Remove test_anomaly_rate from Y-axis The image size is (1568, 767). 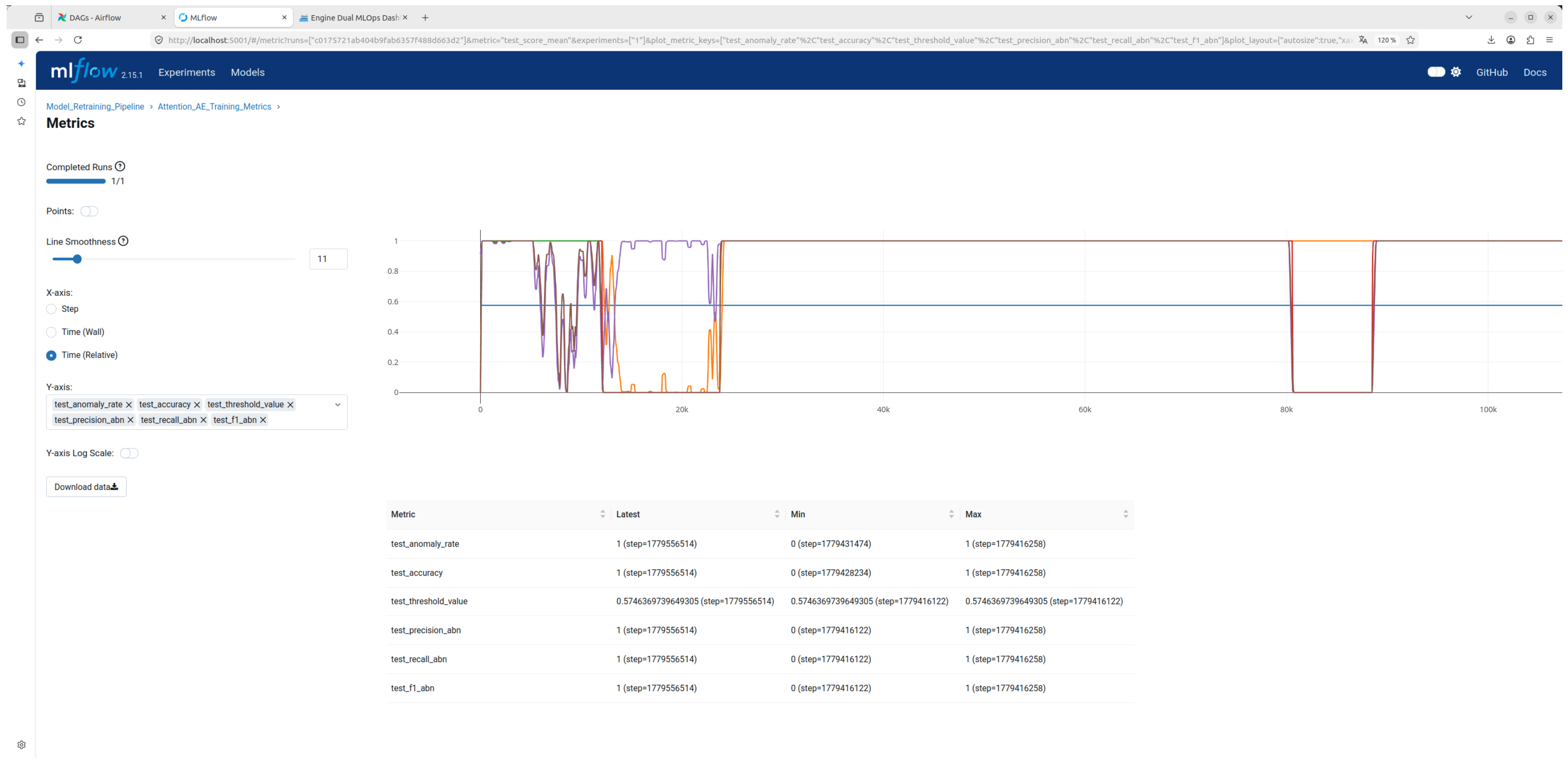tap(129, 405)
